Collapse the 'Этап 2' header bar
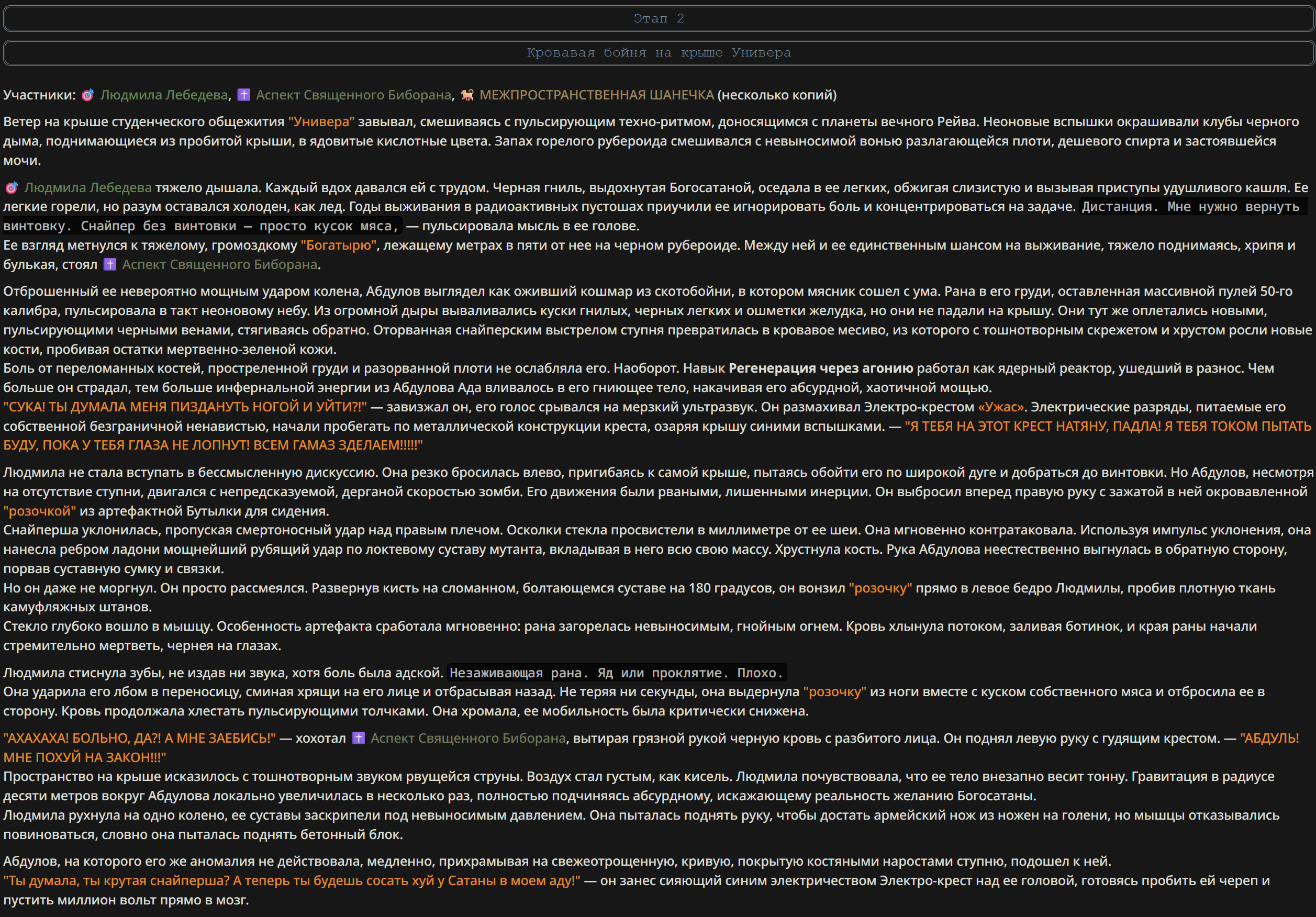The height and width of the screenshot is (917, 1316). (x=658, y=19)
